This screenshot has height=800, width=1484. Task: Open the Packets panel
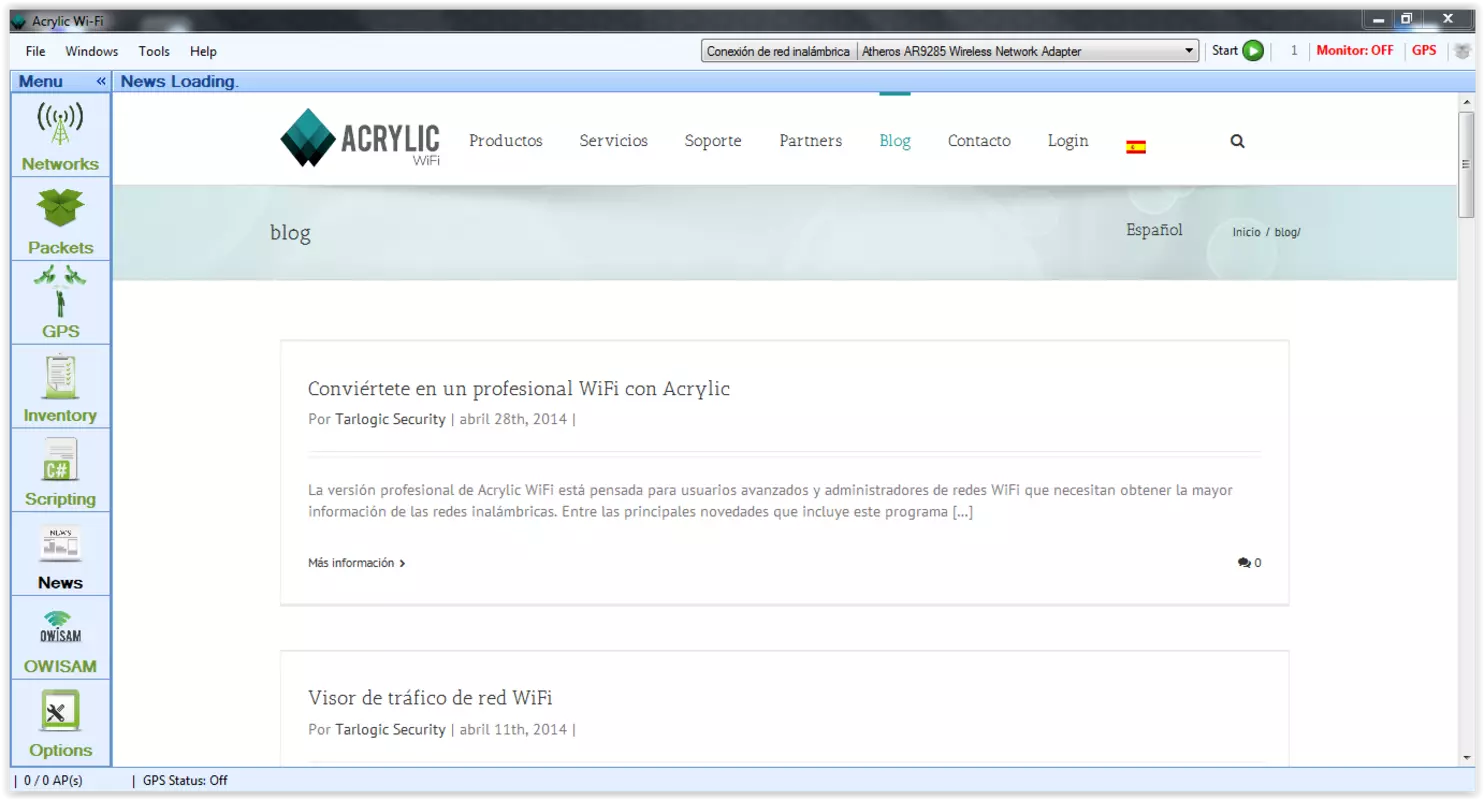[x=60, y=220]
